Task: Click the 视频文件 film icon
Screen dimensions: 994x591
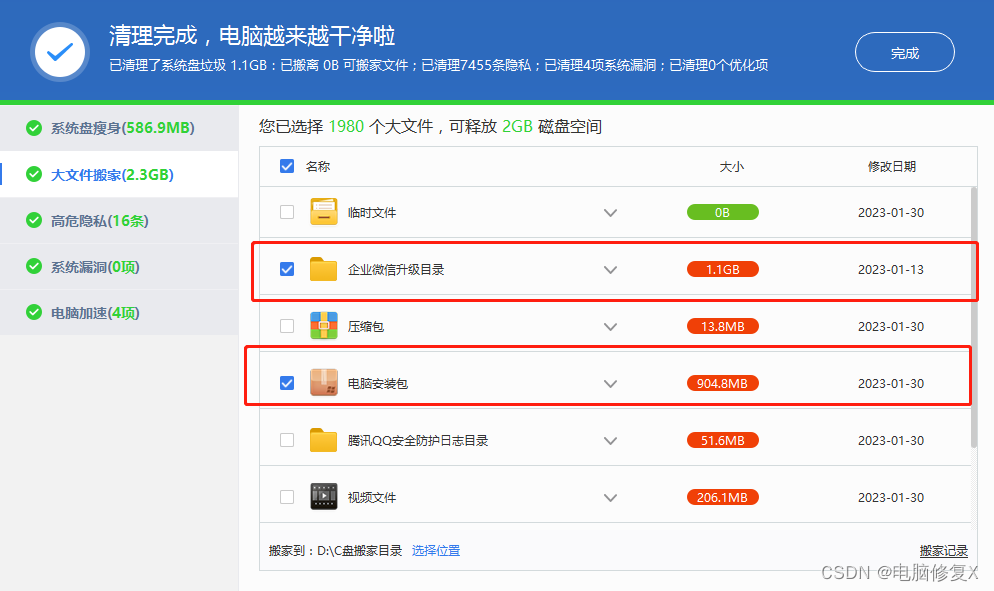Action: (323, 497)
